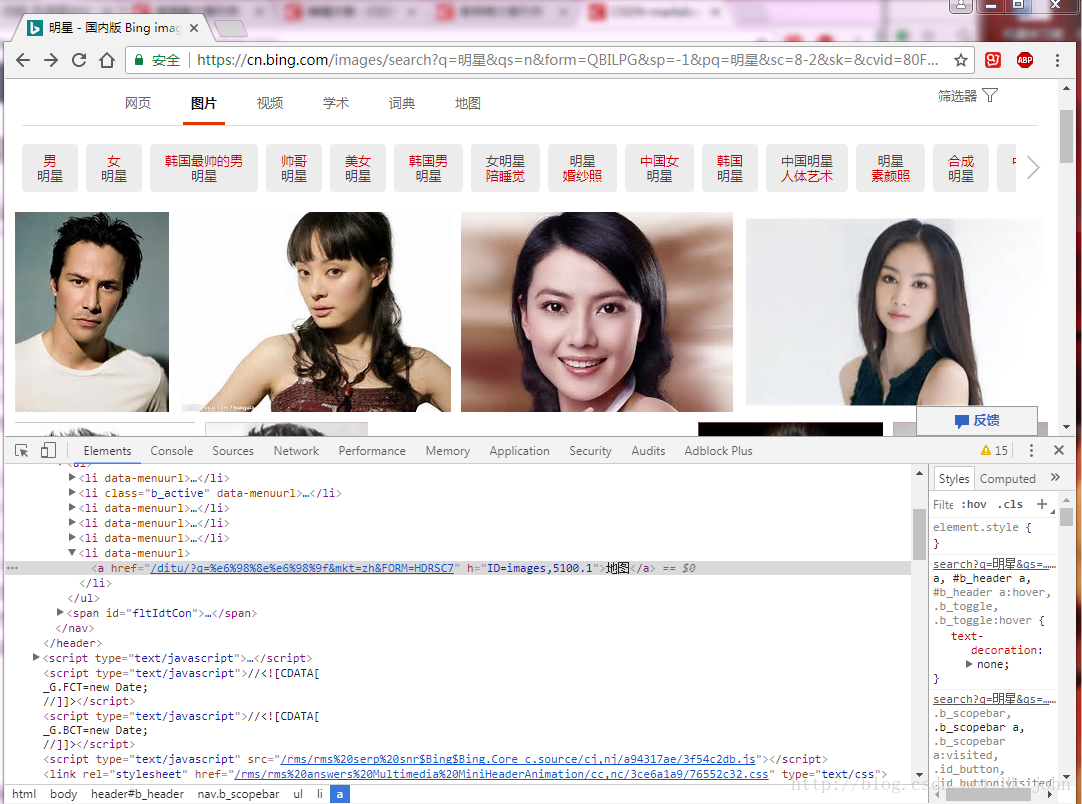This screenshot has height=804, width=1082.
Task: Select the 中国明星人体艺术 suggestion chip
Action: 807,168
